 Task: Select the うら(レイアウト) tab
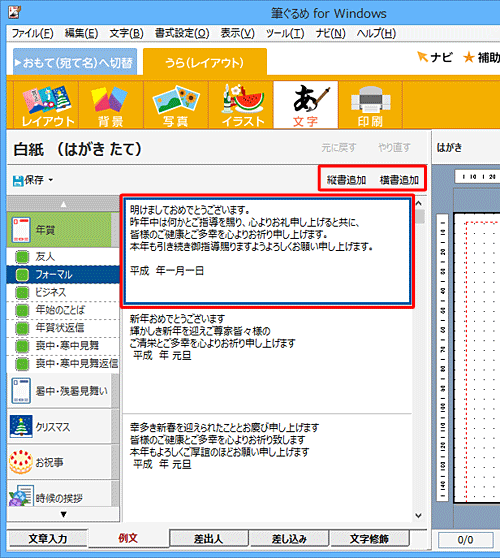tap(205, 62)
